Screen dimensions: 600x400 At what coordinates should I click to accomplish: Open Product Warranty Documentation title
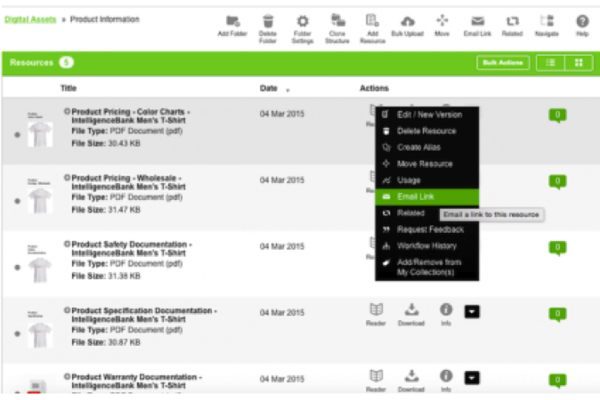(x=136, y=381)
